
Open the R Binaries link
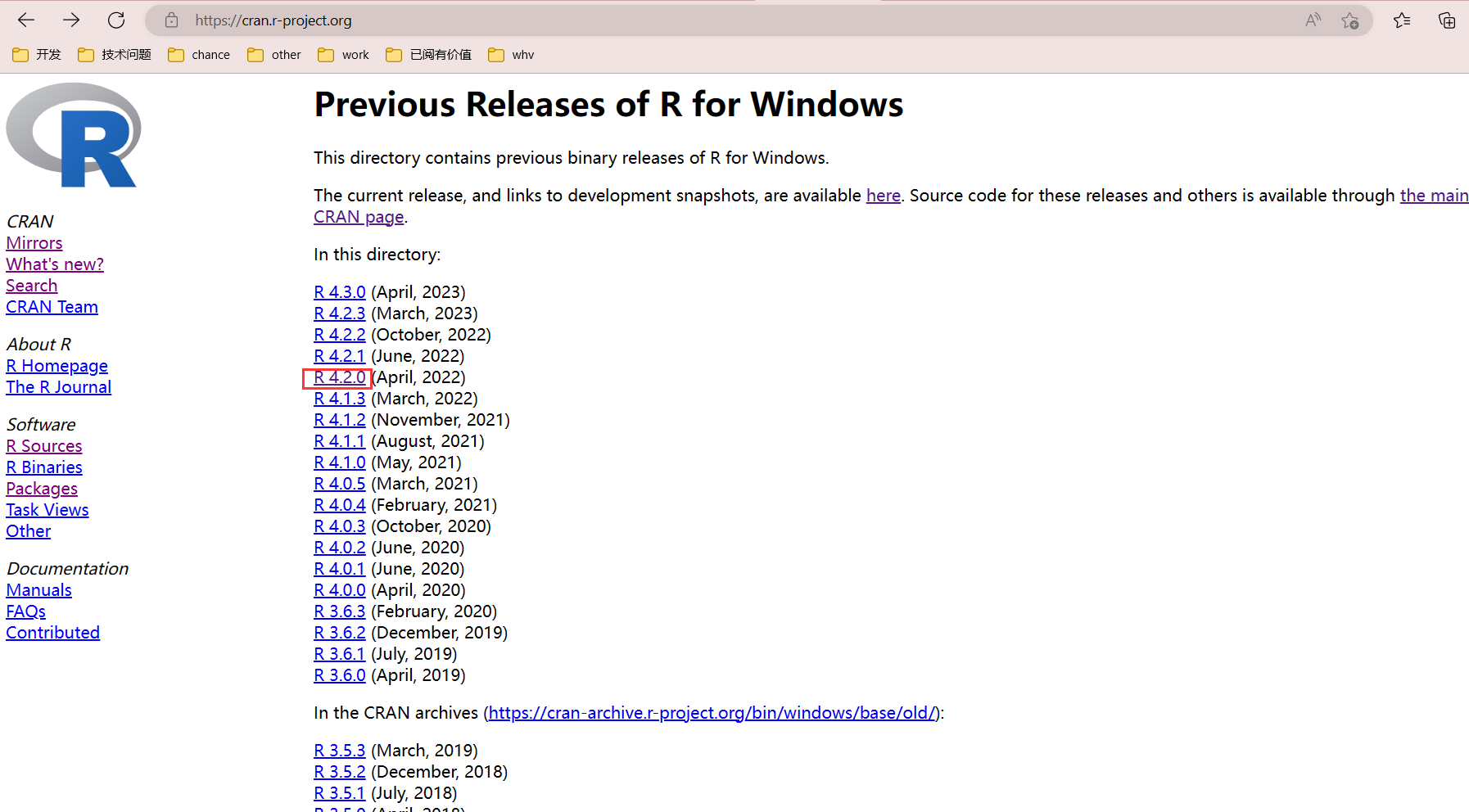tap(44, 467)
